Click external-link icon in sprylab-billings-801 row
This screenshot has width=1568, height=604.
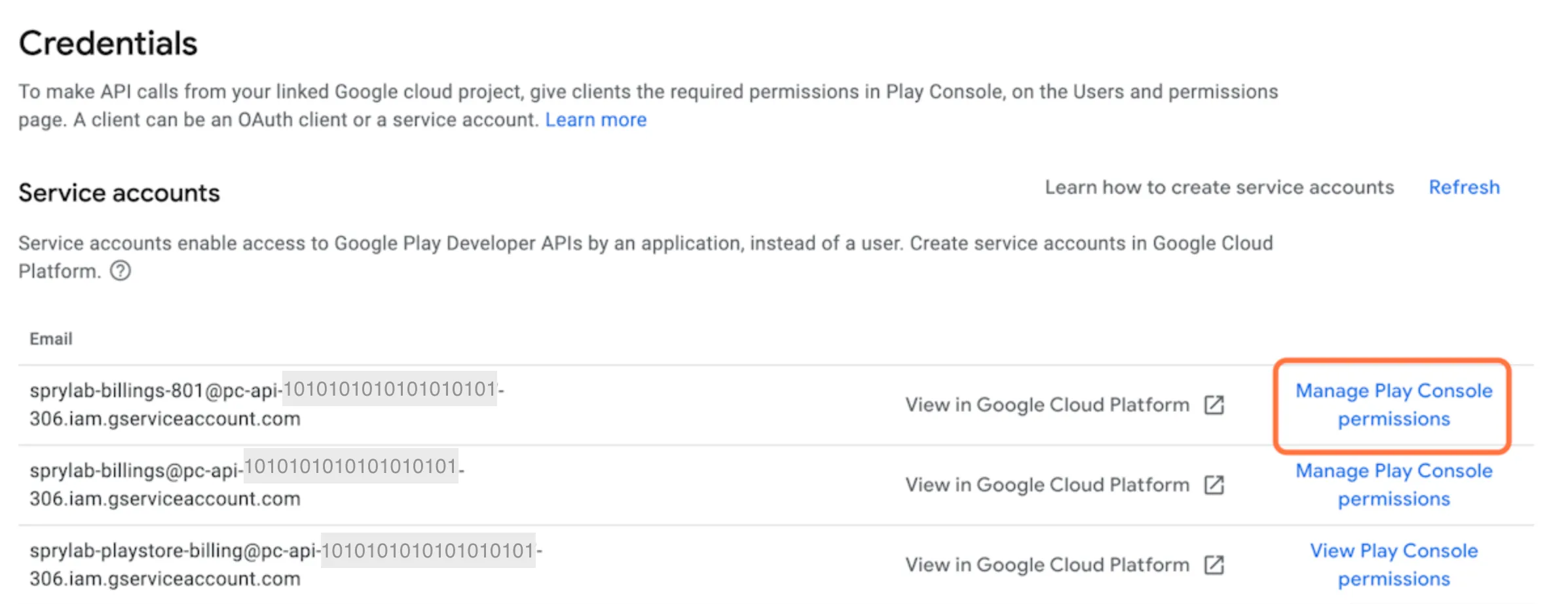1214,405
